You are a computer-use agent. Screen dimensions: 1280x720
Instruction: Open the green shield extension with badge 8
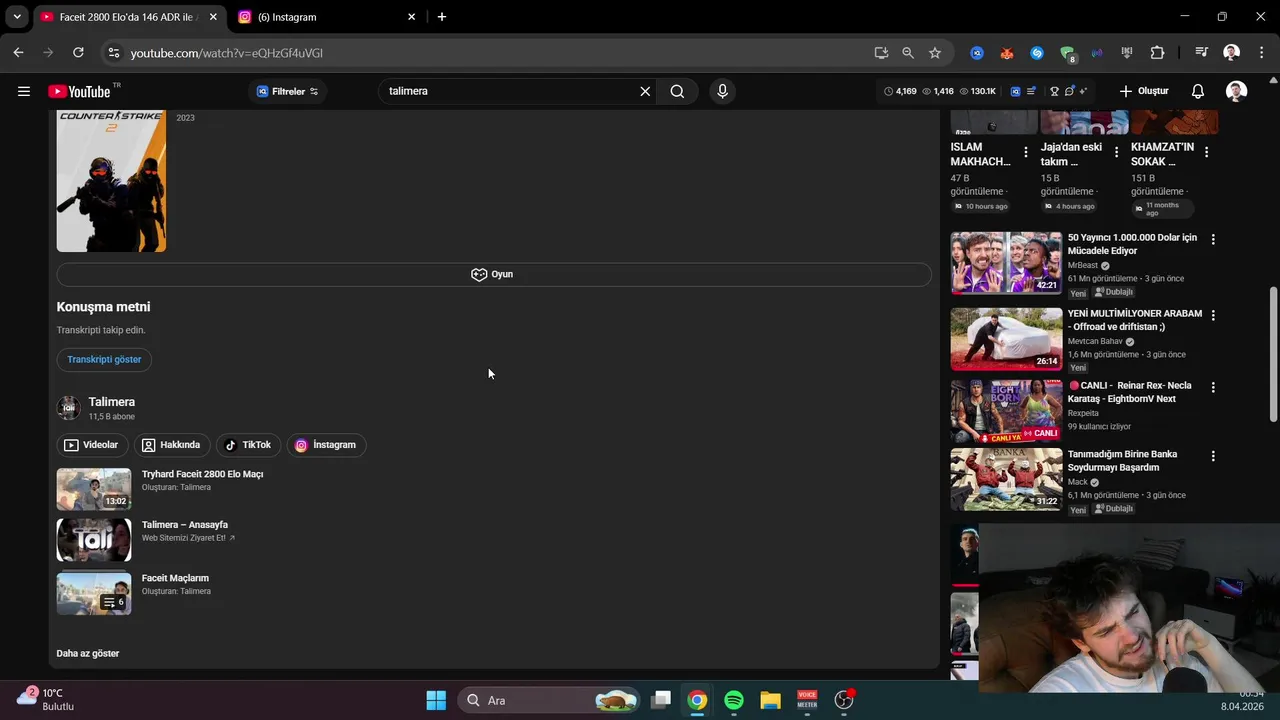[x=1067, y=54]
